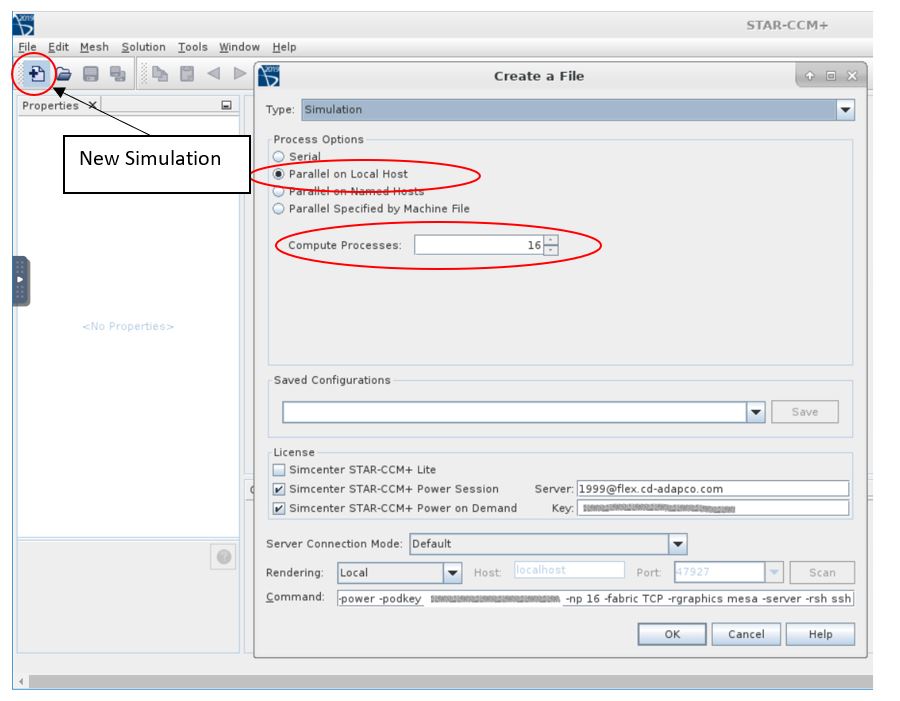This screenshot has height=701, width=900.
Task: Open the Rendering Local dropdown
Action: 452,572
